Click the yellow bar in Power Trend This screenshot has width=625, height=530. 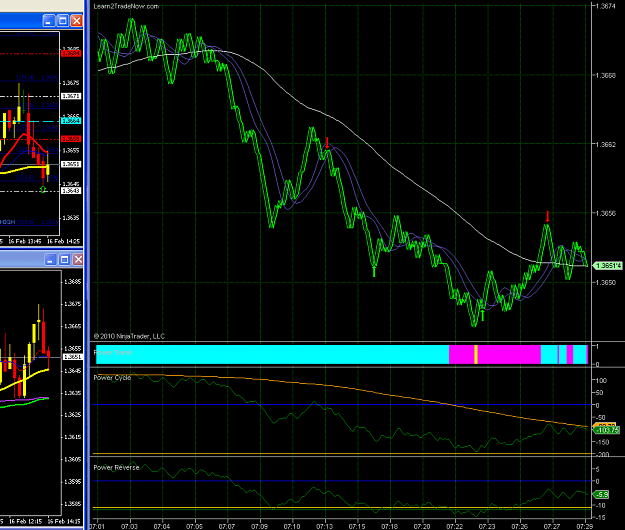[x=476, y=354]
